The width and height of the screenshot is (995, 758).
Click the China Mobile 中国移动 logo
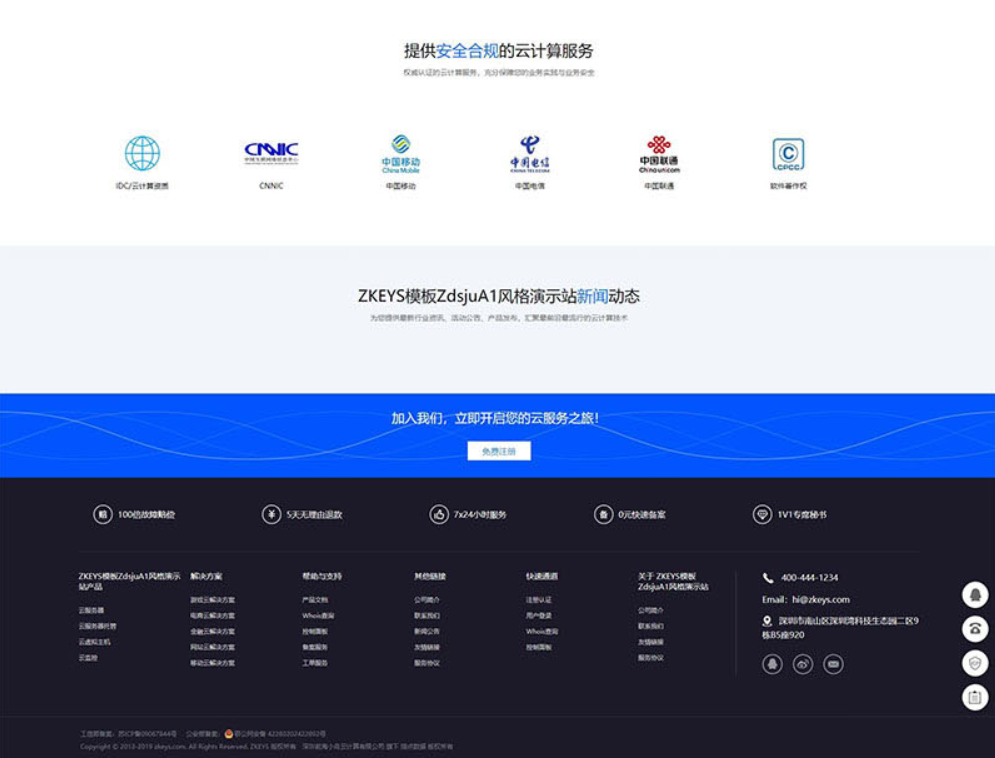pyautogui.click(x=400, y=154)
